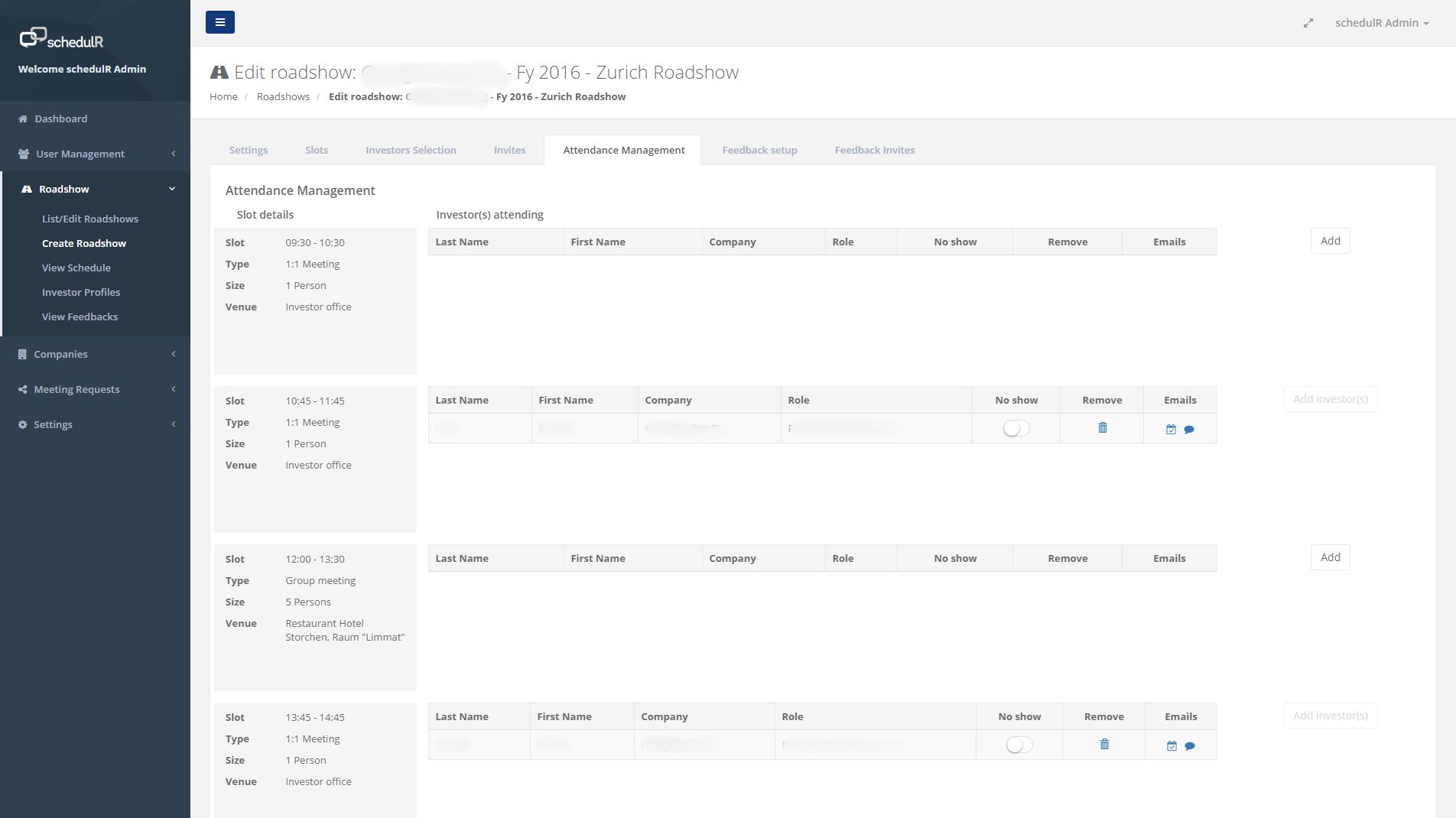1456x818 pixels.
Task: Click Add for the 09:30 - 10:30 slot
Action: (1330, 241)
